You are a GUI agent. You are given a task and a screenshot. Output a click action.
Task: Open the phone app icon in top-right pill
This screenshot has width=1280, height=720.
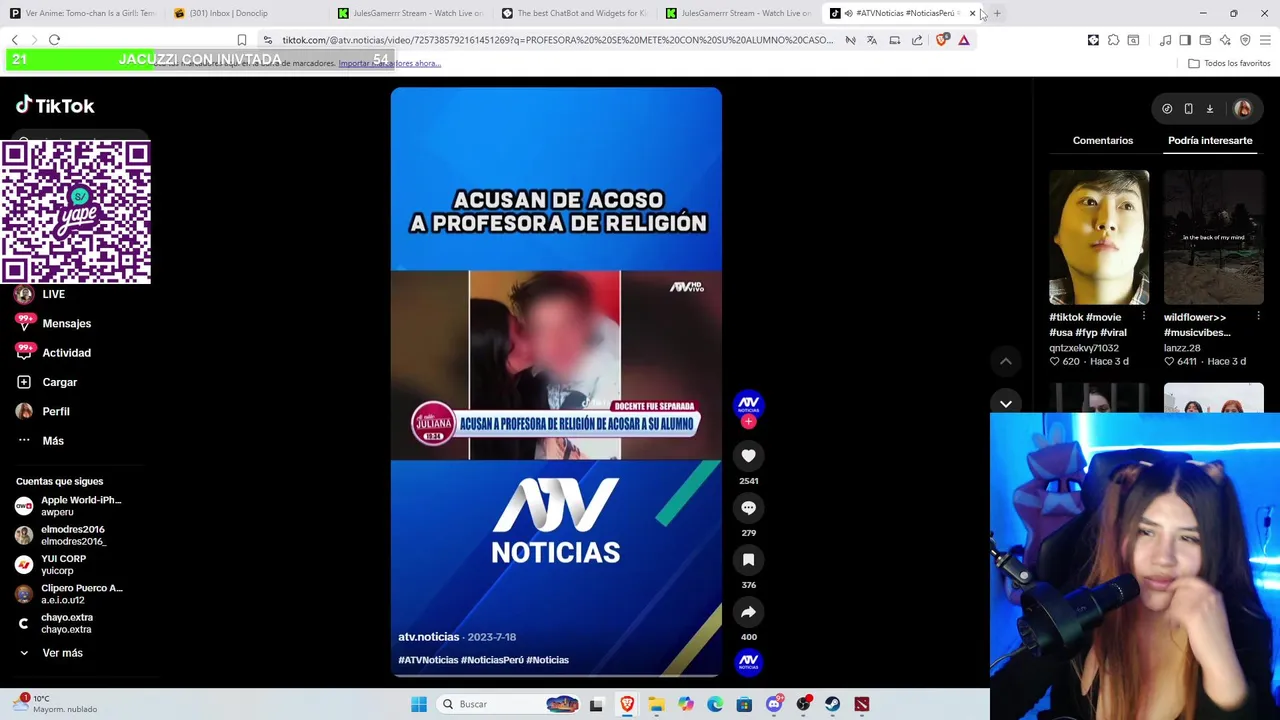tap(1188, 109)
